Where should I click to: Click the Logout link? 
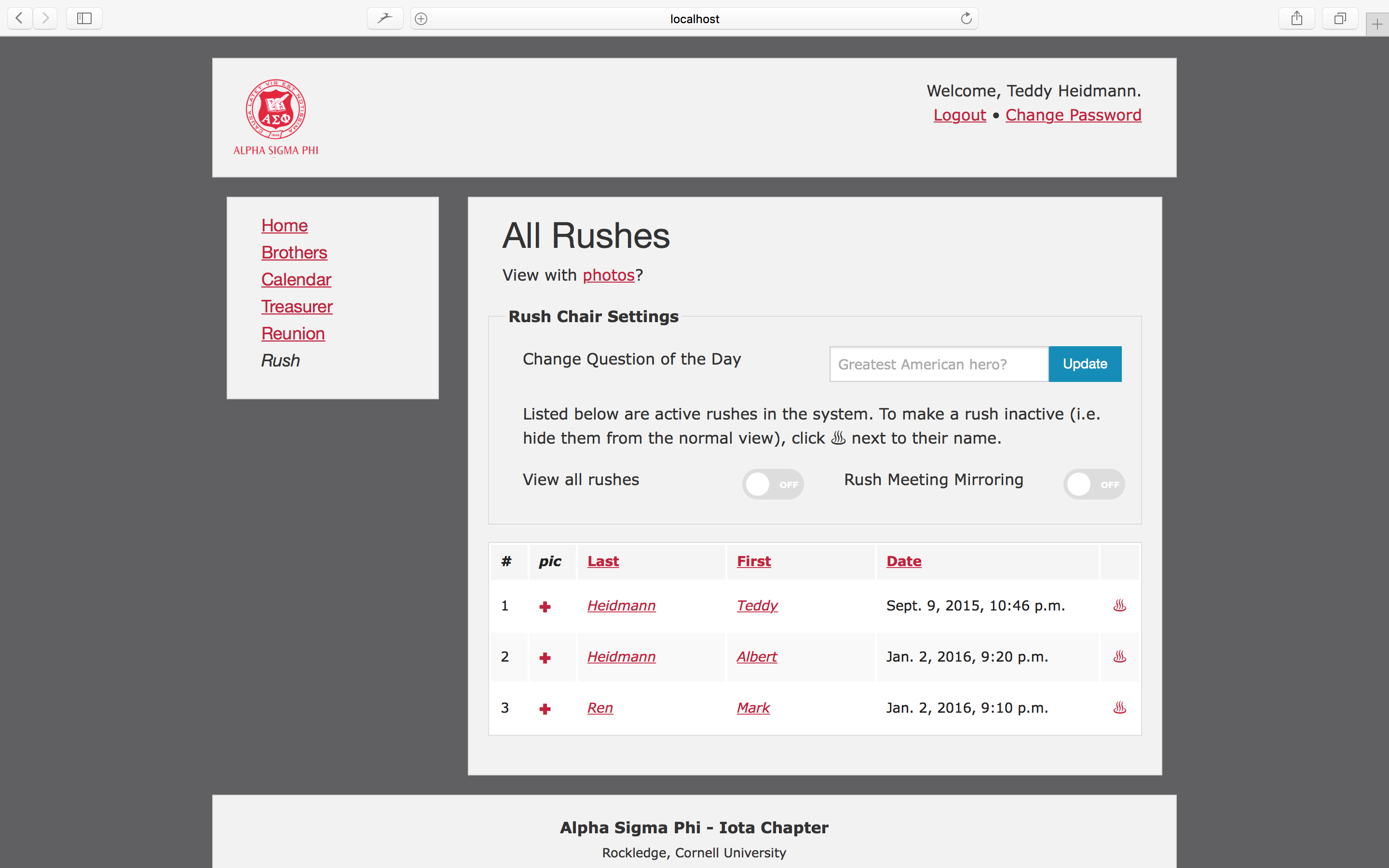coord(960,115)
